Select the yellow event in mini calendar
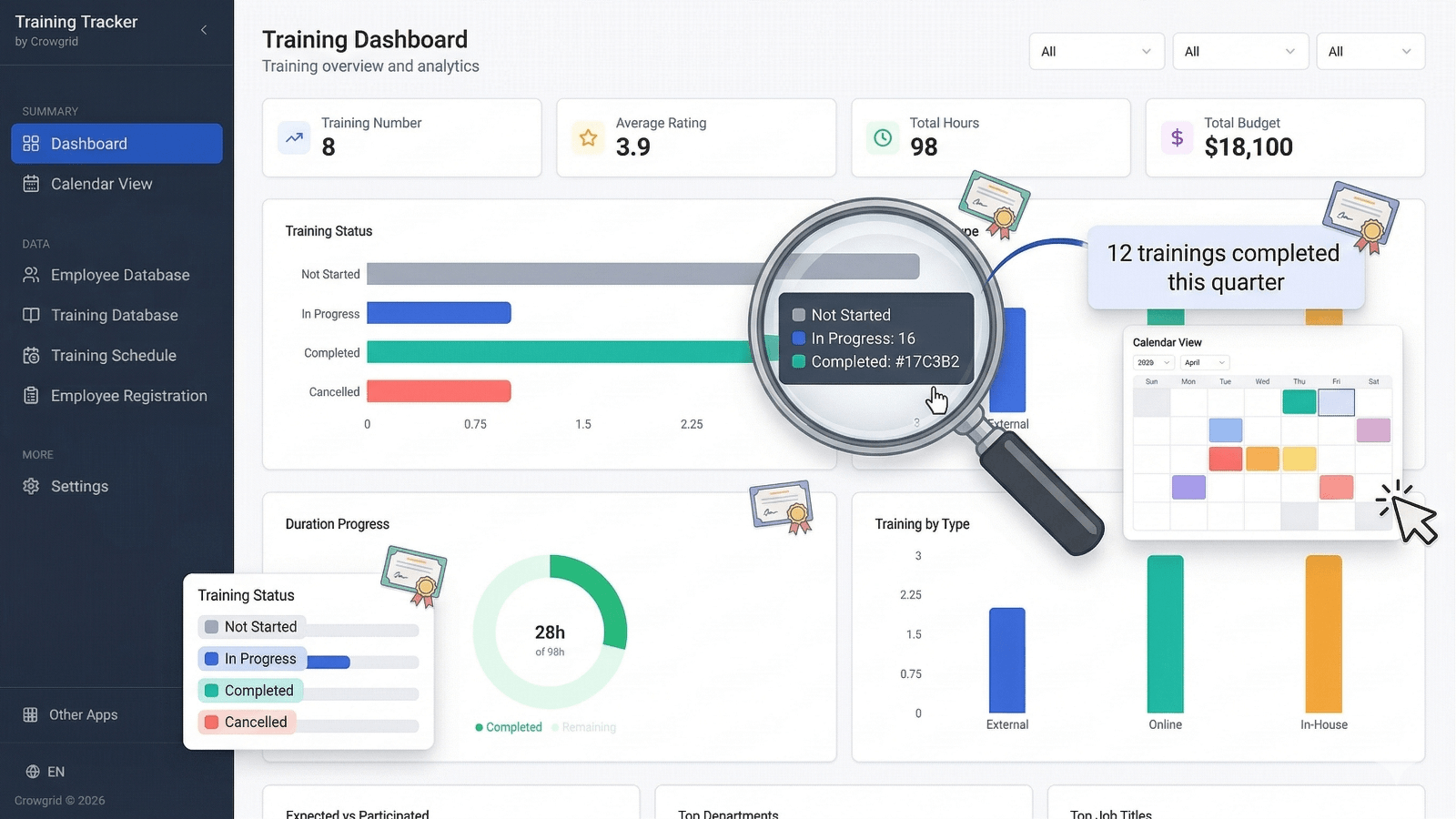 pyautogui.click(x=1299, y=459)
